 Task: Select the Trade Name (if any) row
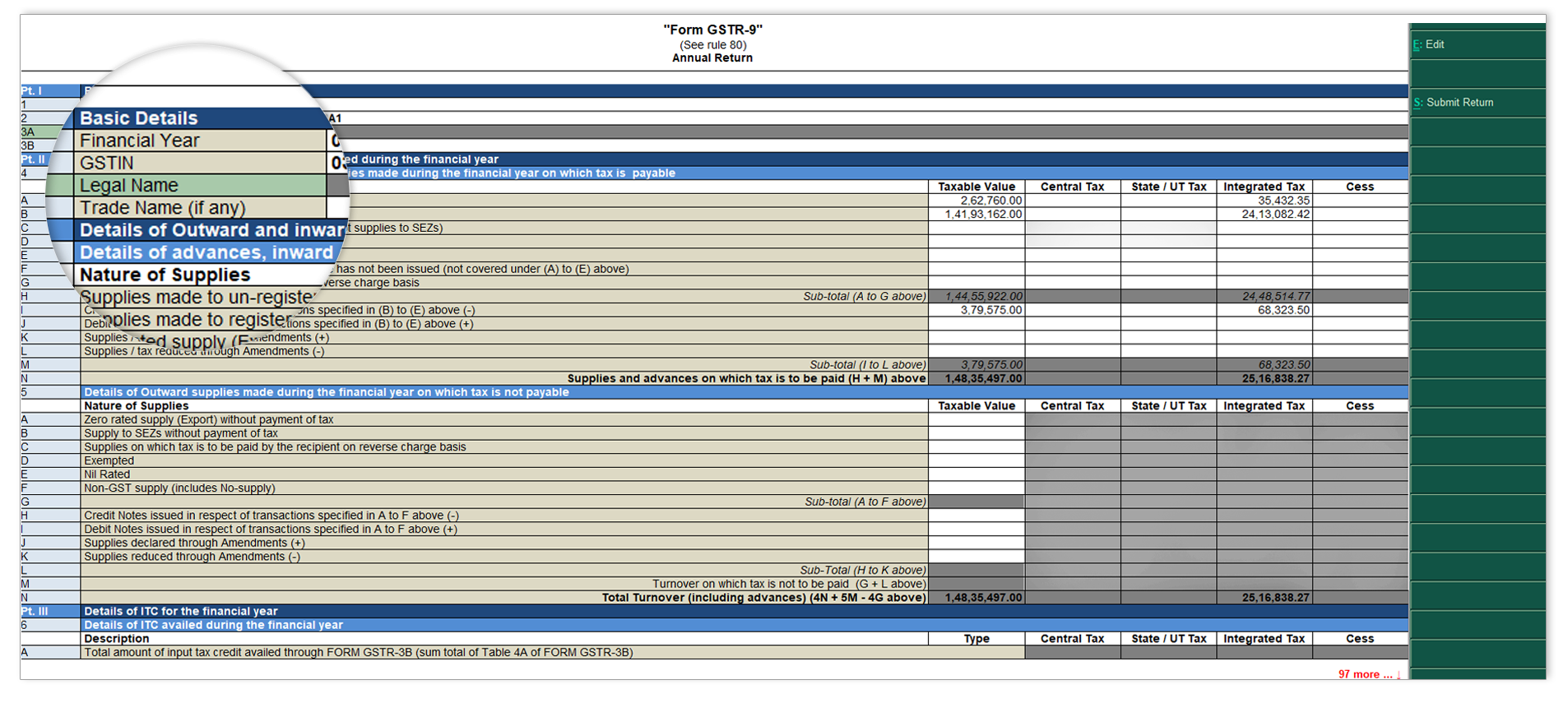point(201,207)
